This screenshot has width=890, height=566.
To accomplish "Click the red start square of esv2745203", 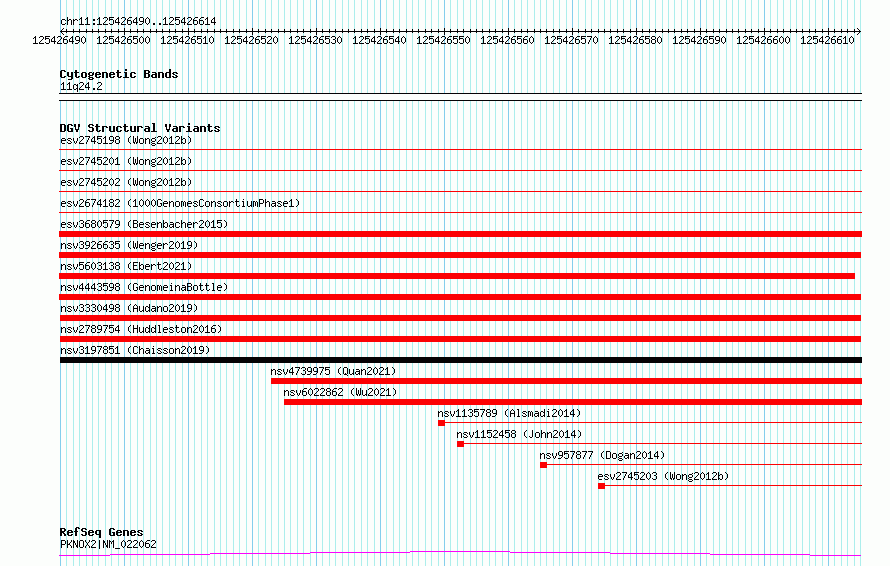I will click(601, 486).
